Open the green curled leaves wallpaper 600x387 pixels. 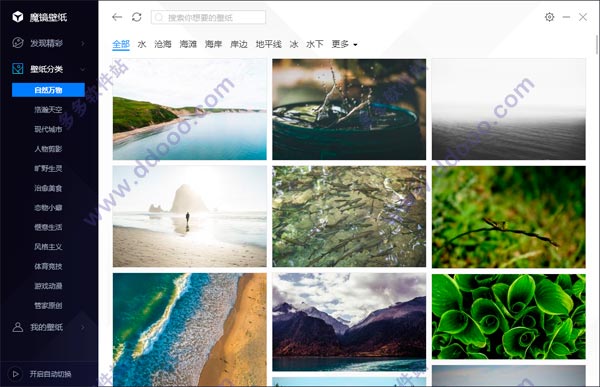(509, 317)
